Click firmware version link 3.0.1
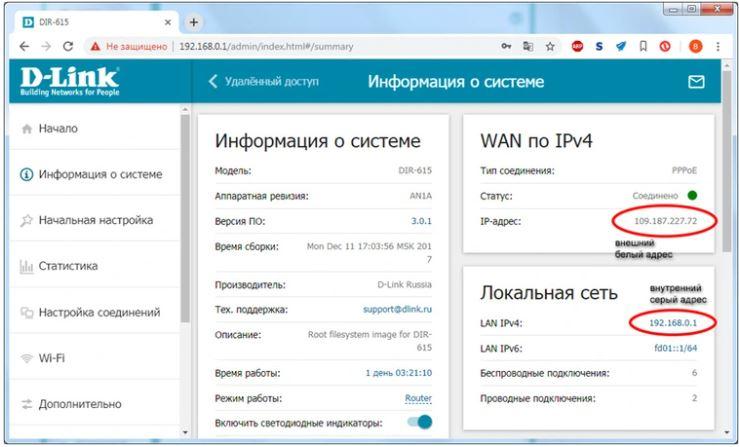This screenshot has width=739, height=447. tap(421, 221)
